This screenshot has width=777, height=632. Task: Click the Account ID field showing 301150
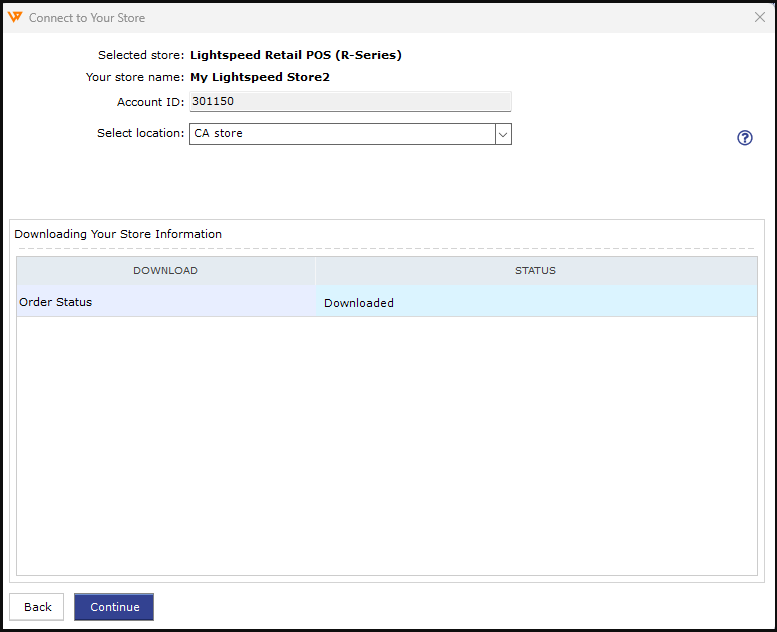(x=350, y=101)
